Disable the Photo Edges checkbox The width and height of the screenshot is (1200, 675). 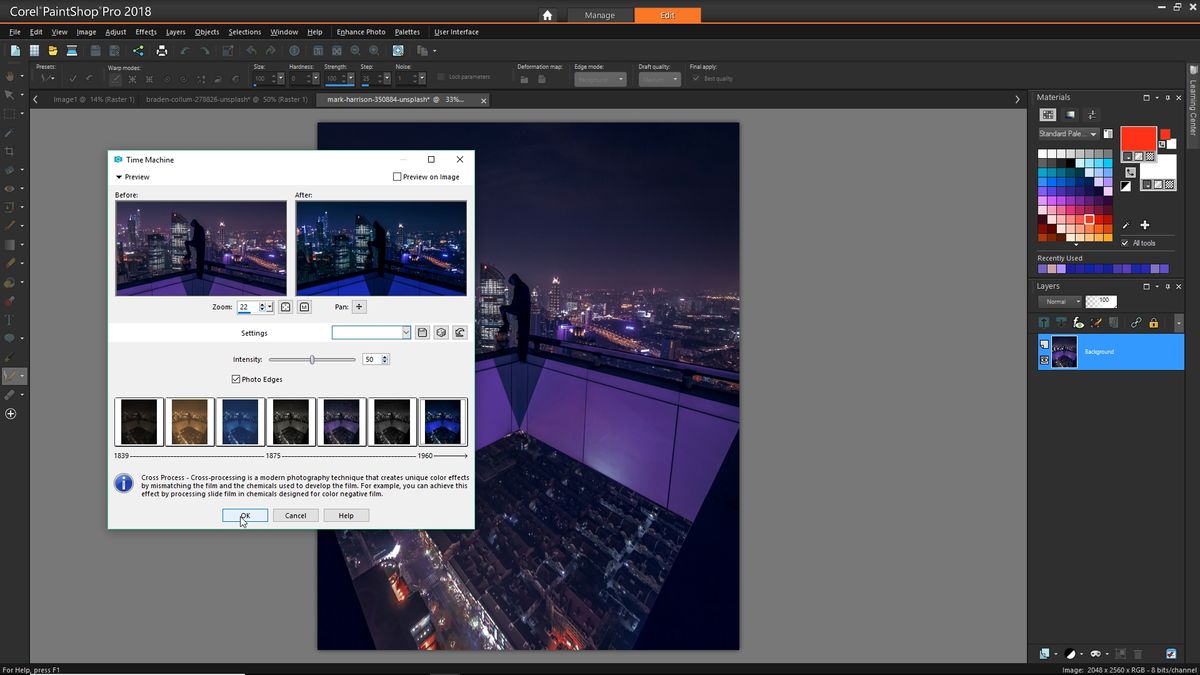click(x=236, y=379)
